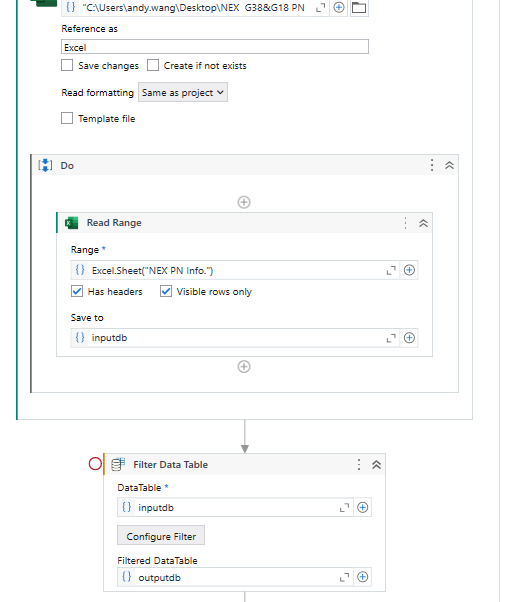Screen dimensions: 514x602
Task: Click plus icon next to Excel file path
Action: (x=339, y=7)
